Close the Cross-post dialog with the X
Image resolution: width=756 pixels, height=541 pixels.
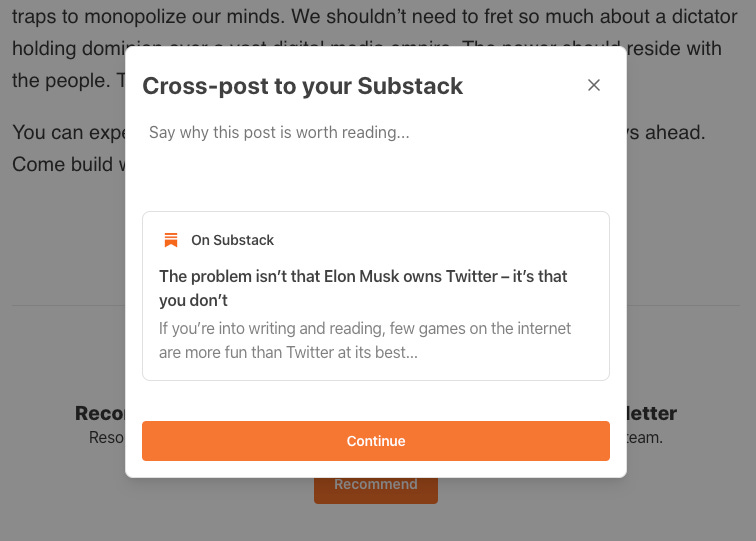point(594,85)
